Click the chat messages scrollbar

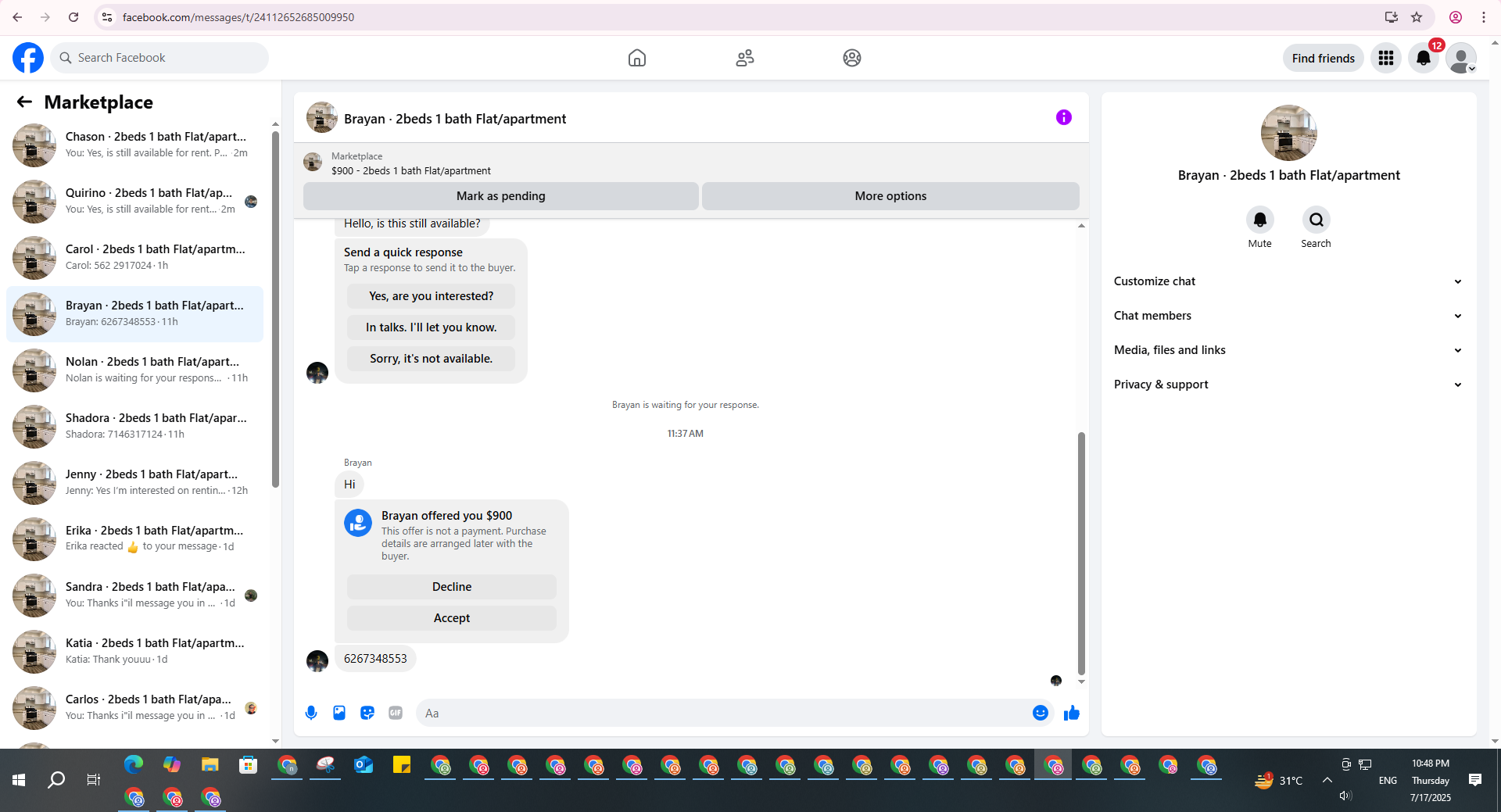(1081, 553)
